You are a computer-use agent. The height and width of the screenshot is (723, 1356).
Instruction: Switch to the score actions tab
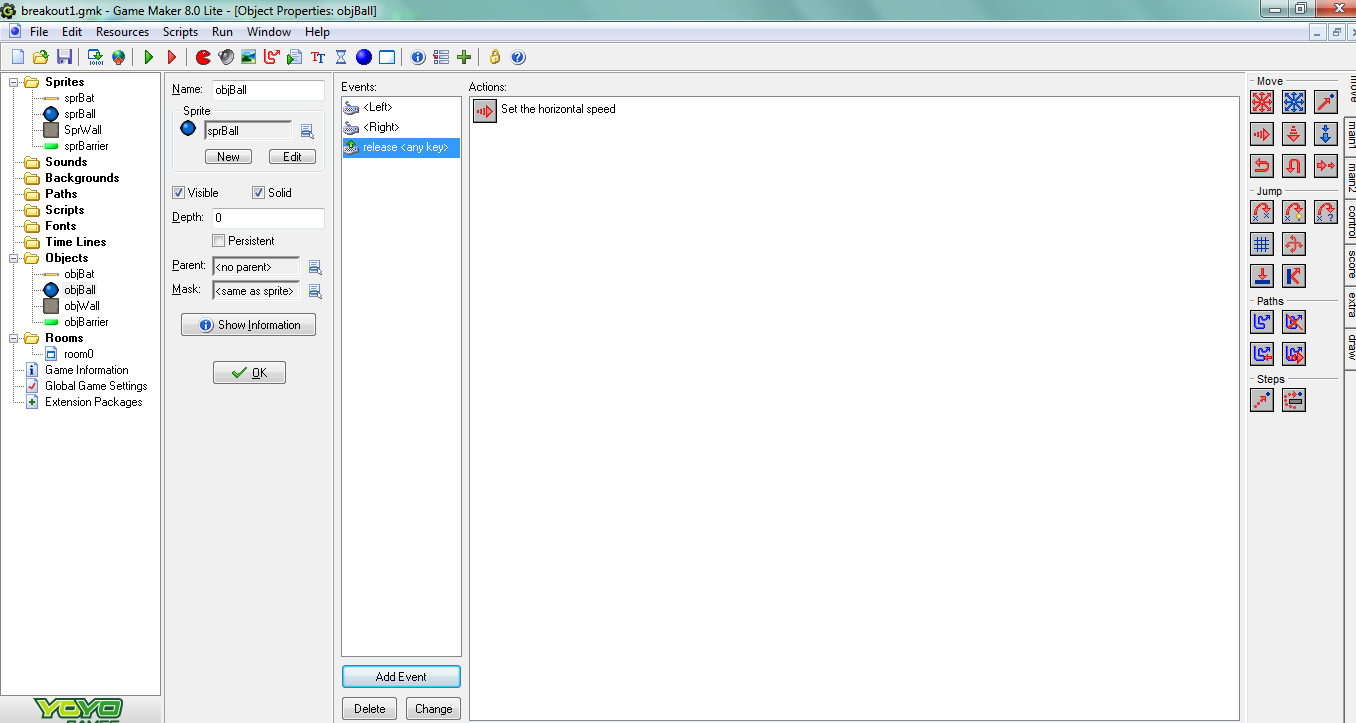click(1350, 264)
